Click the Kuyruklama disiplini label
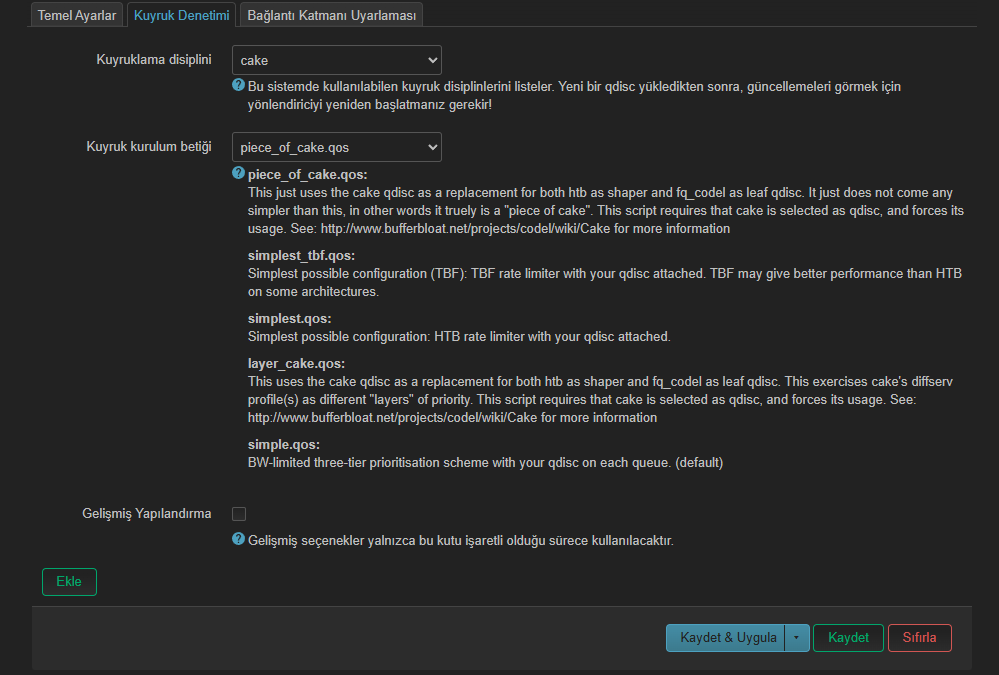Viewport: 999px width, 675px height. click(x=154, y=59)
